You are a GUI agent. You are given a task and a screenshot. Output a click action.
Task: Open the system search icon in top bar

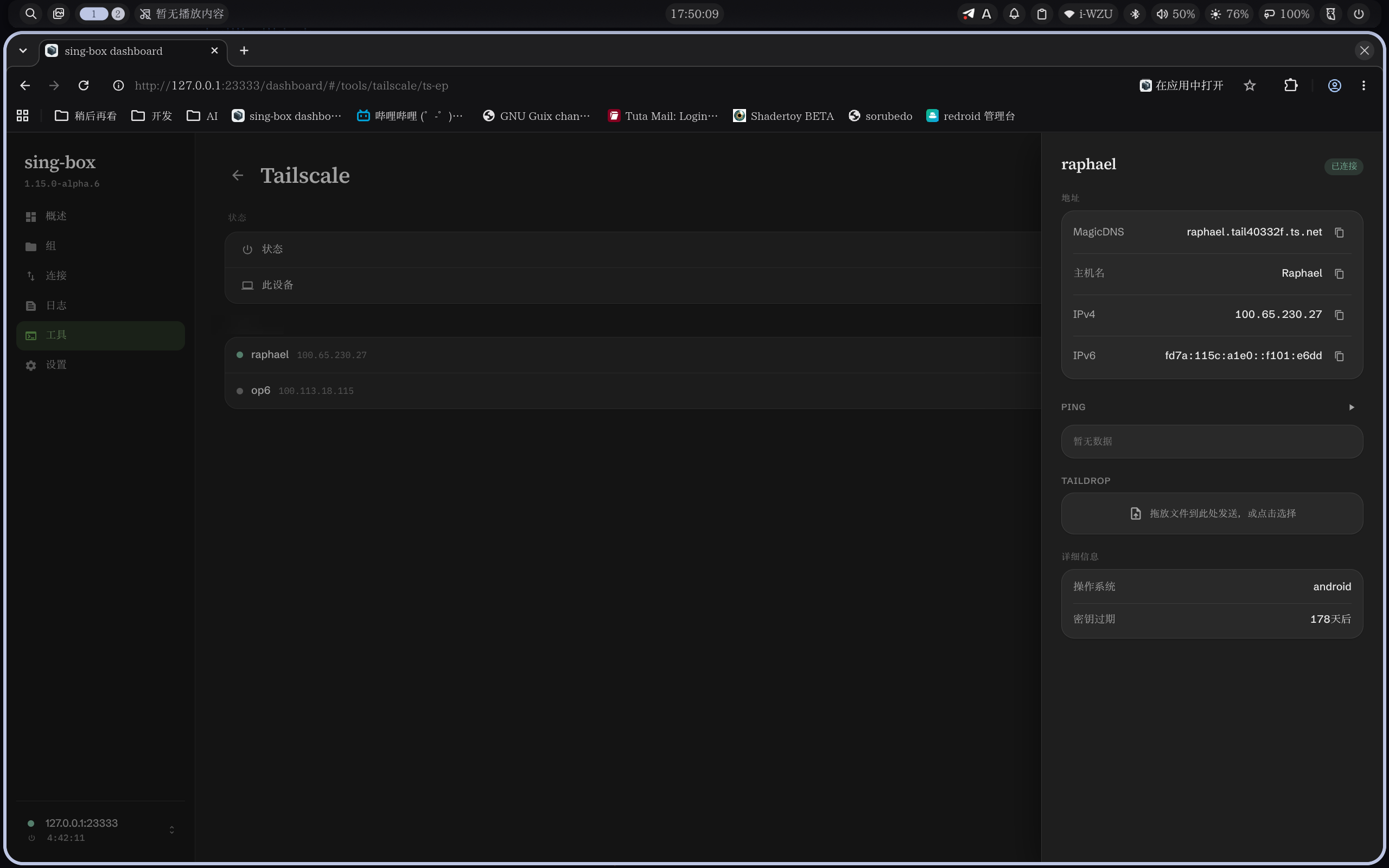[x=31, y=14]
